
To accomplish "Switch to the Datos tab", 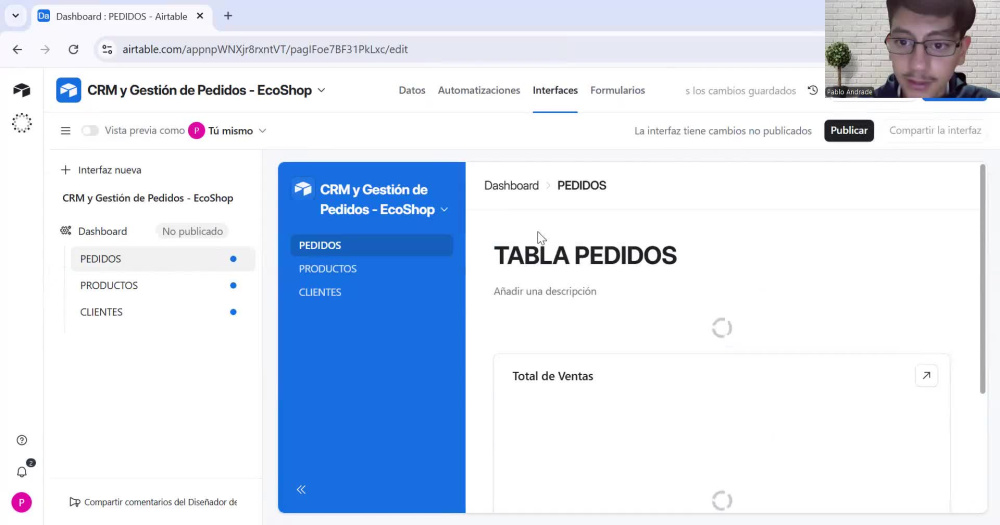I will (412, 91).
